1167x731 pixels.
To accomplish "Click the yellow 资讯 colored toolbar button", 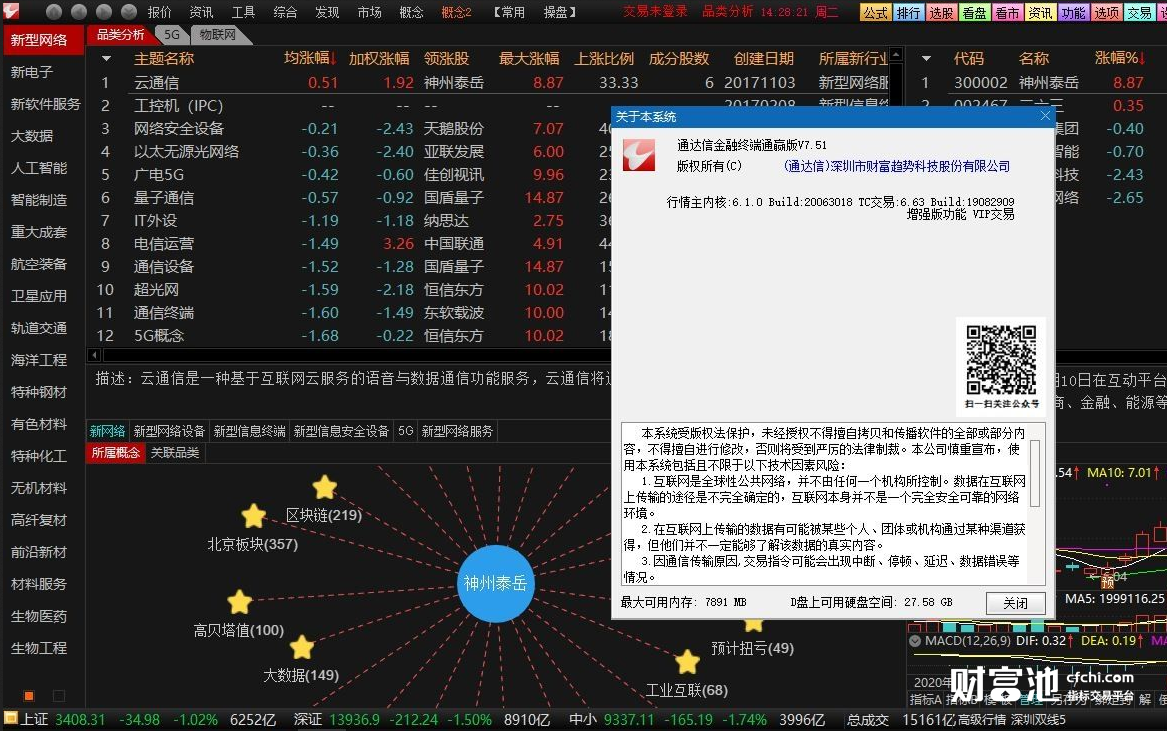I will point(1040,12).
